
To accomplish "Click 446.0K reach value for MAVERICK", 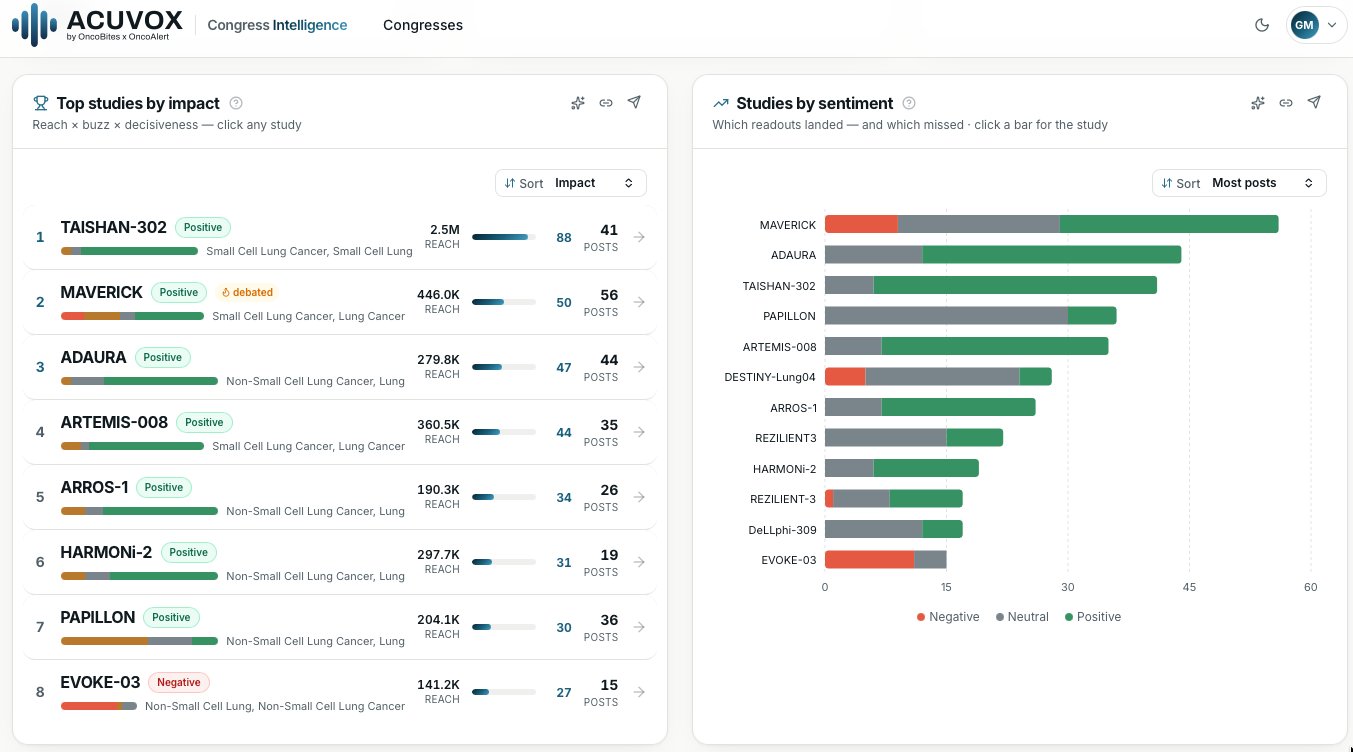I will (x=438, y=295).
